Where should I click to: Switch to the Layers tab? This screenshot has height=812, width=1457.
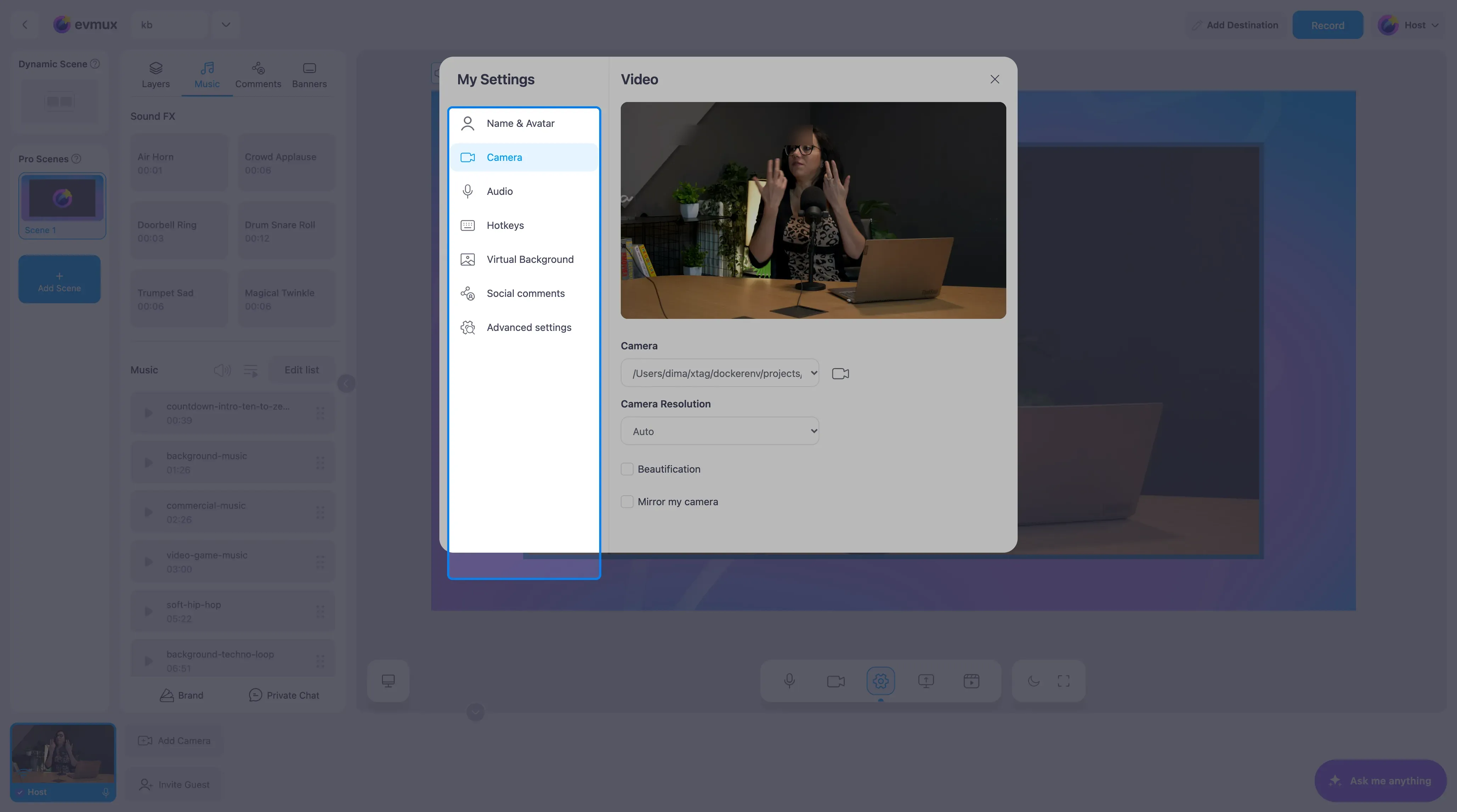tap(156, 75)
